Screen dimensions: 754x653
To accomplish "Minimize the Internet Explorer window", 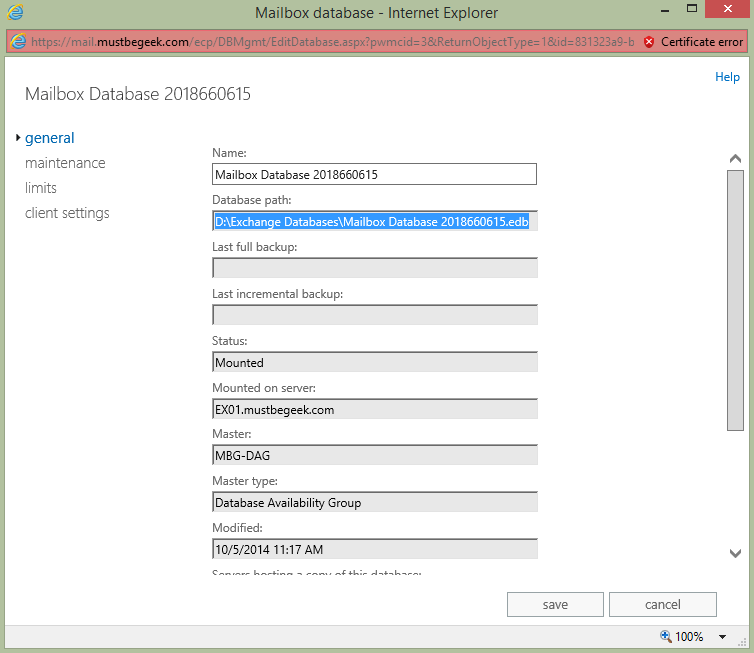I will [665, 11].
